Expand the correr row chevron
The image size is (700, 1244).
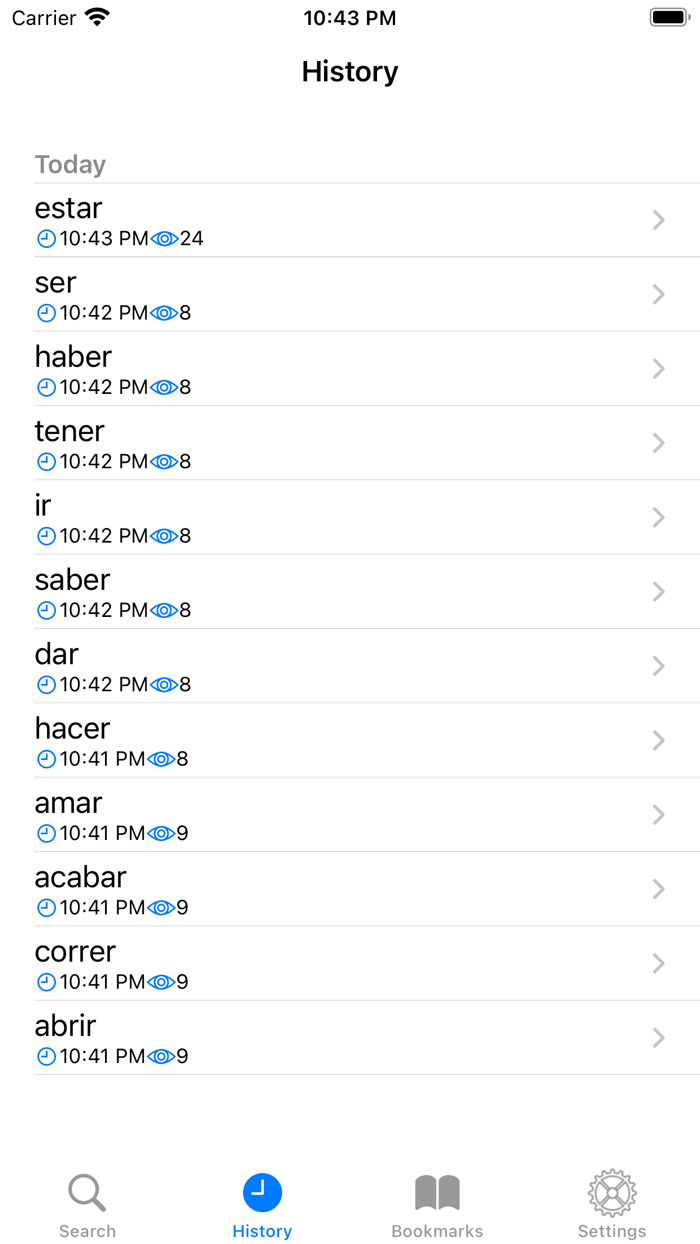[x=657, y=963]
